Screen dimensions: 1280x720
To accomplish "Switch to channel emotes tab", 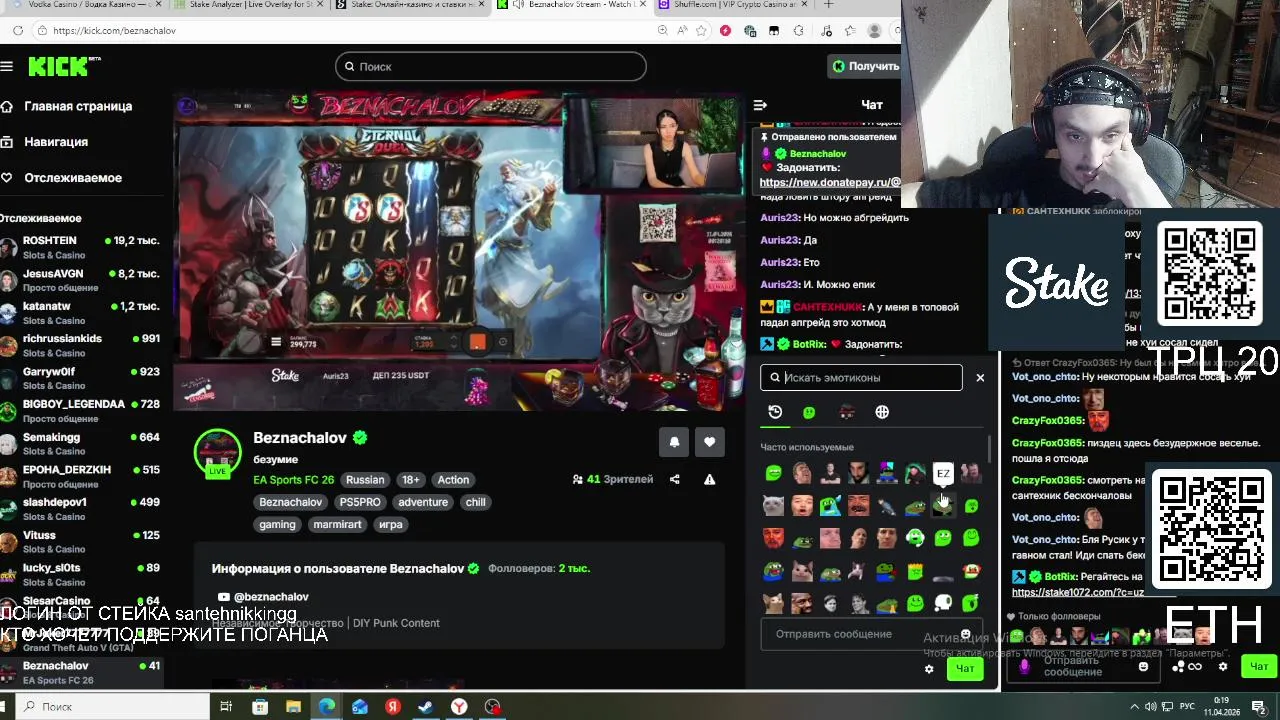I will (846, 412).
